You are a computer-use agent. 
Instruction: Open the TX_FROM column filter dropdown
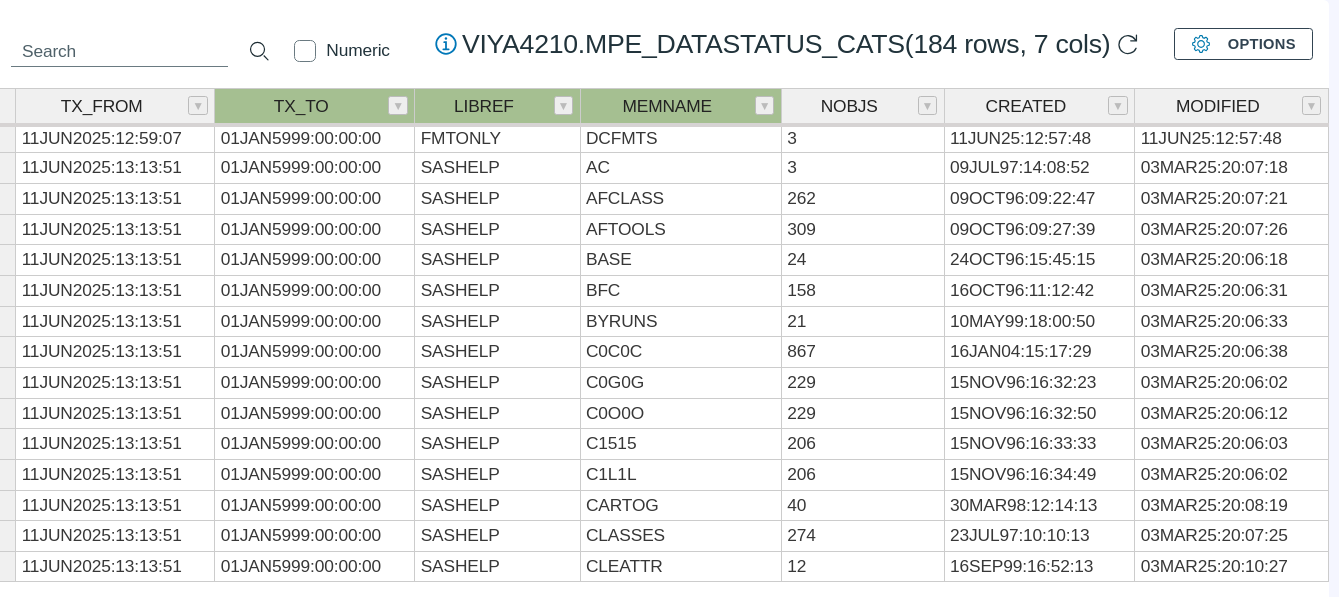tap(198, 106)
